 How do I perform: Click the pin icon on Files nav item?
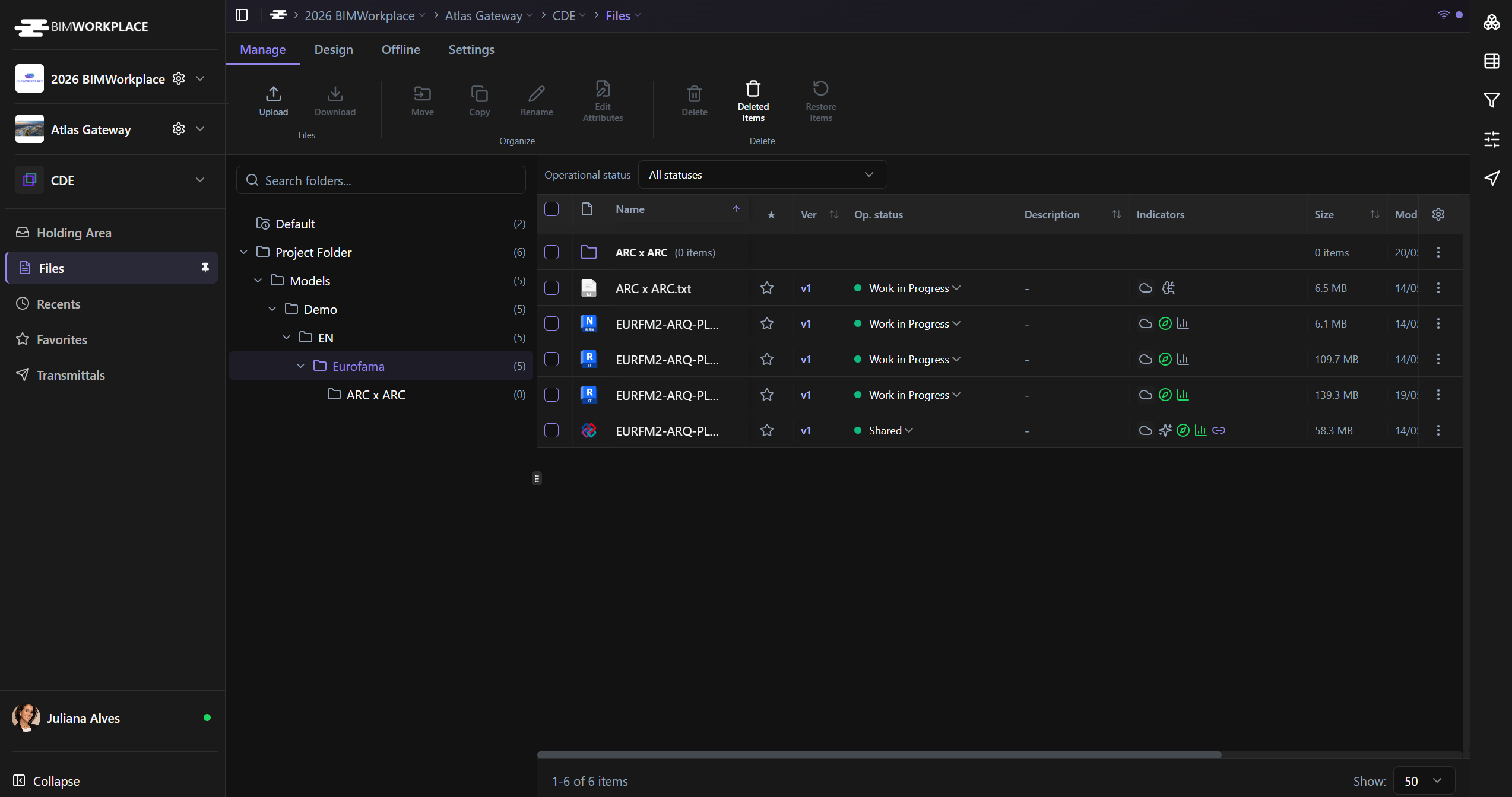(205, 268)
